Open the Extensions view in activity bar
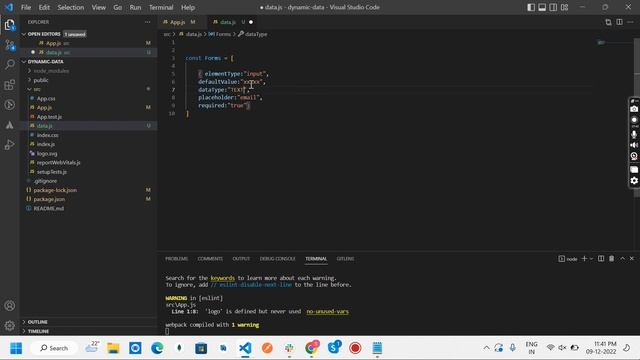Viewport: 640px width, 360px height. [x=10, y=84]
